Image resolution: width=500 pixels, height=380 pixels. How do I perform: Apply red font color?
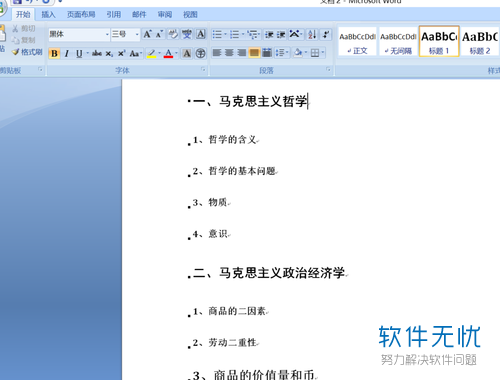tap(168, 53)
